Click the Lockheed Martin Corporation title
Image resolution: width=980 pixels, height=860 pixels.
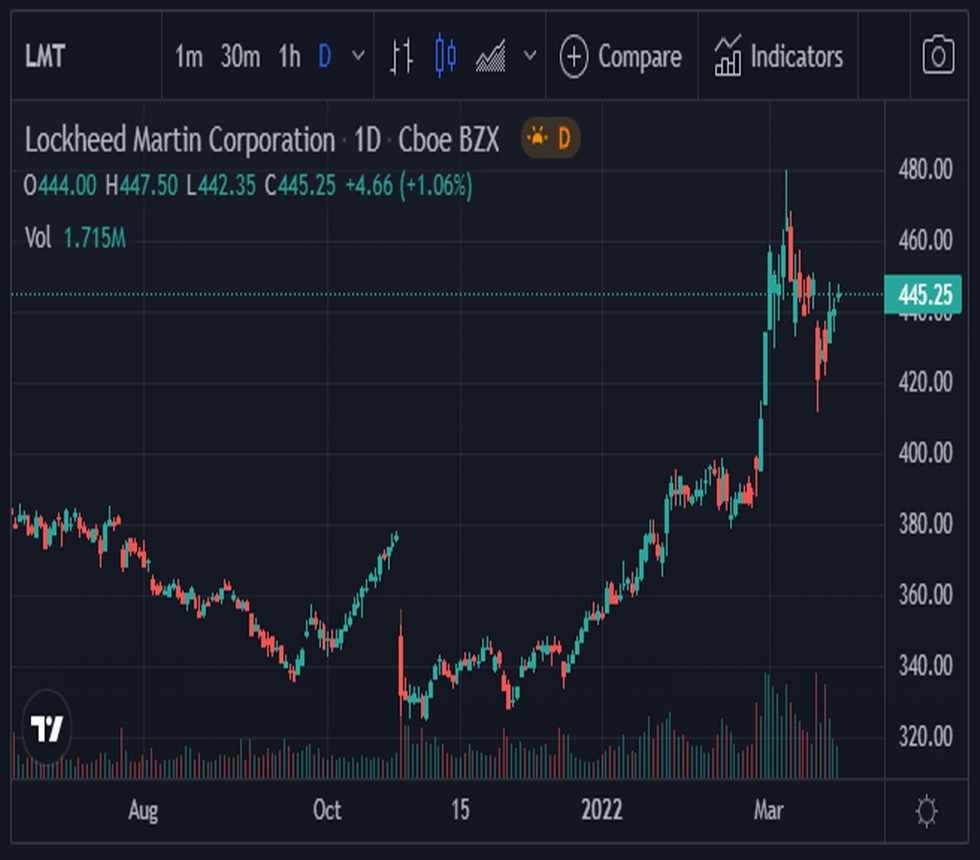pos(180,139)
